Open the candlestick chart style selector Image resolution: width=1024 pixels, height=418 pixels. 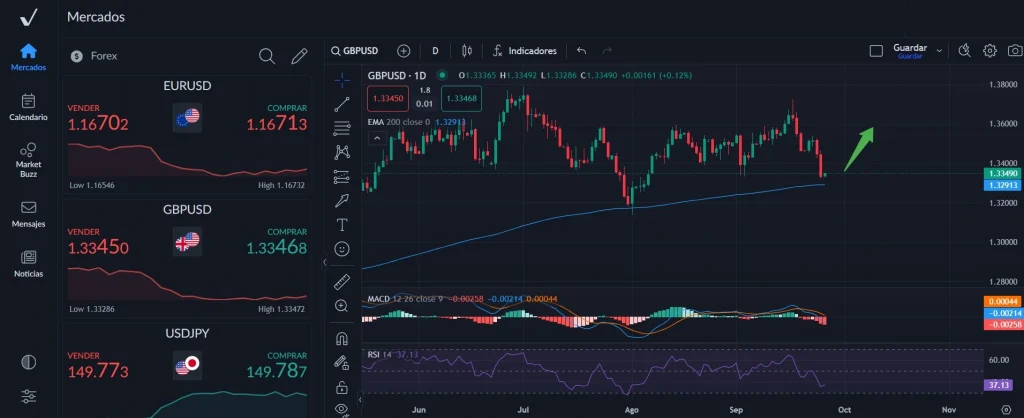pos(465,50)
